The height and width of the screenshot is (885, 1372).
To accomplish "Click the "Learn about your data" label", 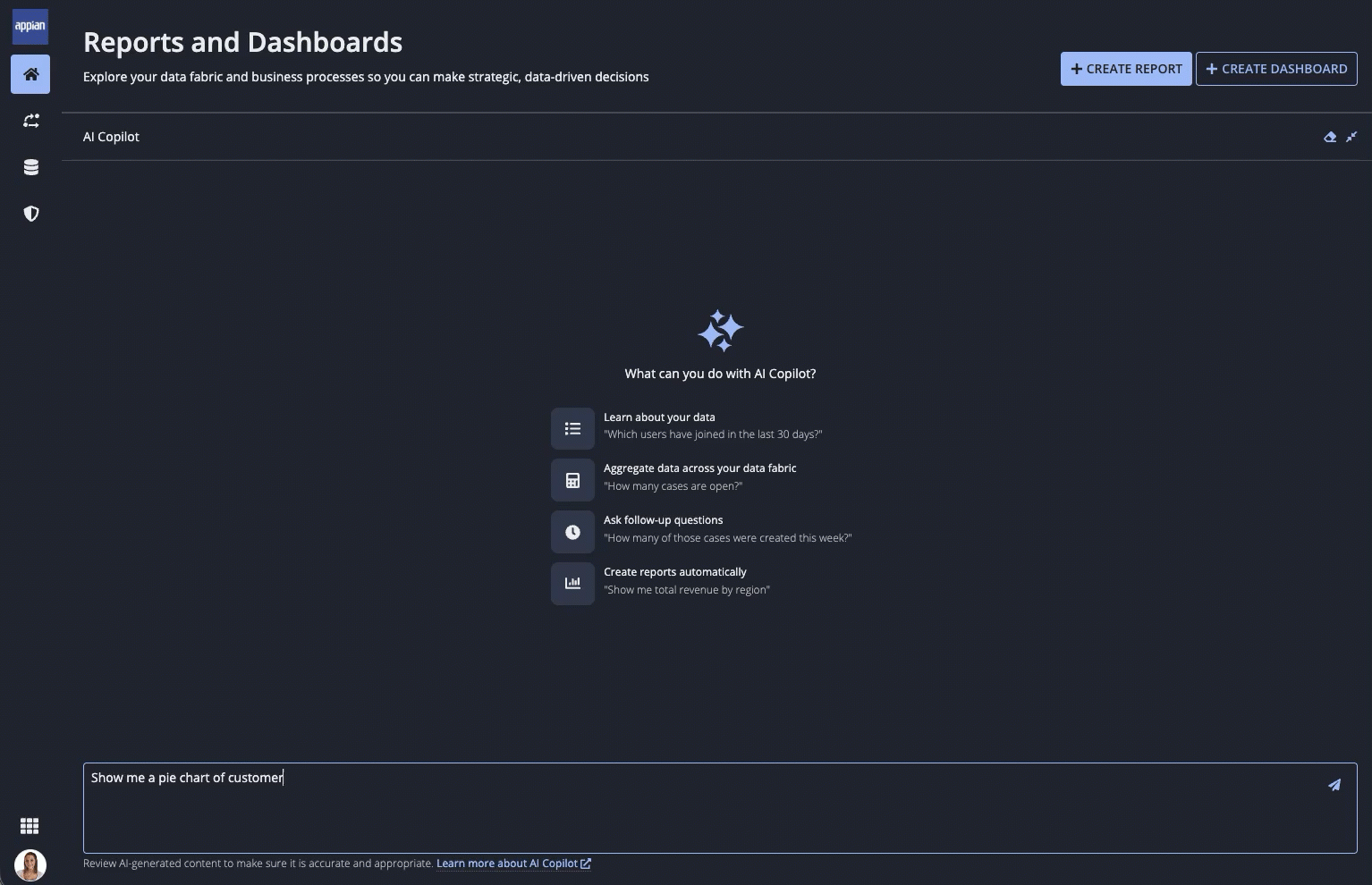I will pos(659,417).
